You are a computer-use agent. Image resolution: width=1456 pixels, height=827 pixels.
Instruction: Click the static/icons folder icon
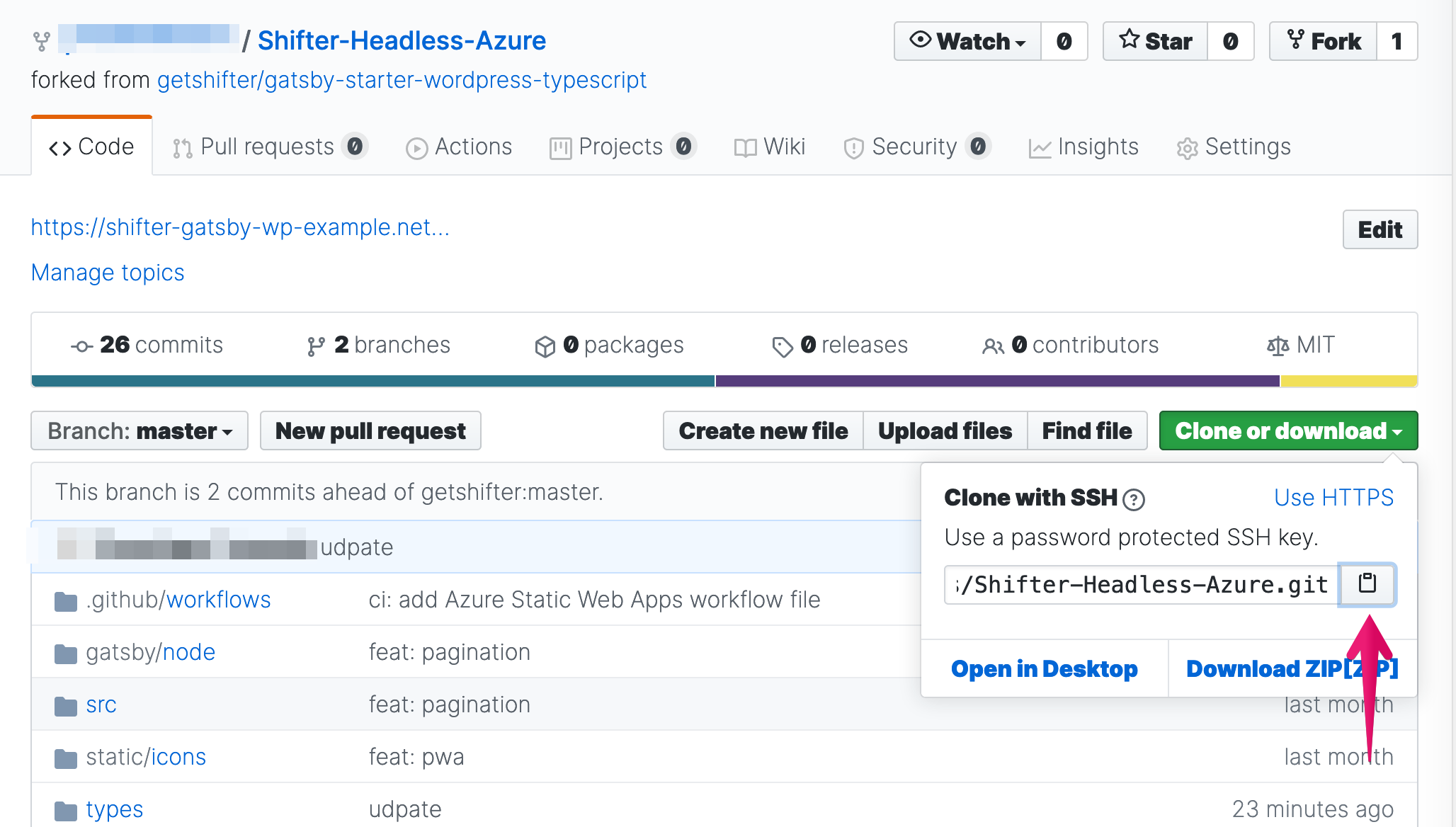click(x=66, y=758)
